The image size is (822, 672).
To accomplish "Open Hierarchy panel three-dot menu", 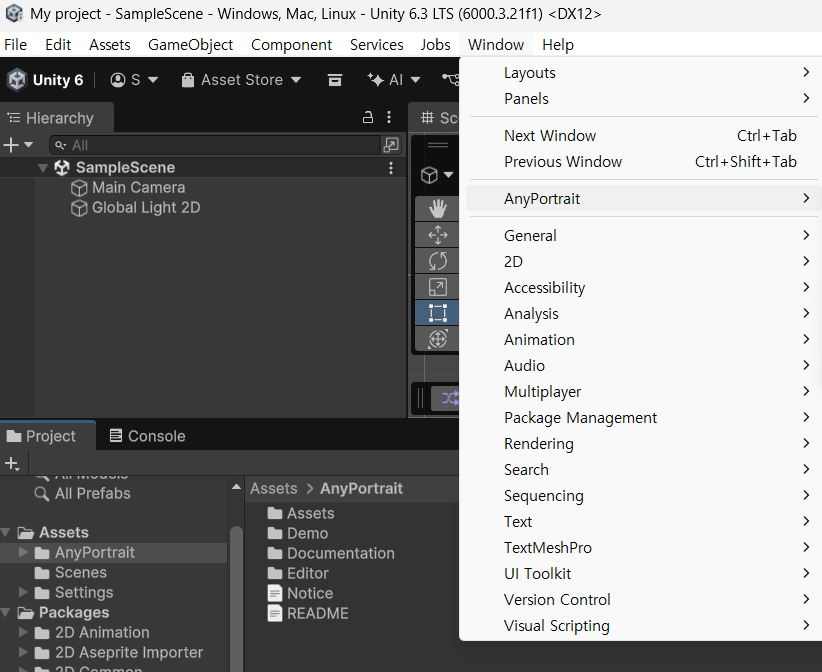I will click(389, 117).
